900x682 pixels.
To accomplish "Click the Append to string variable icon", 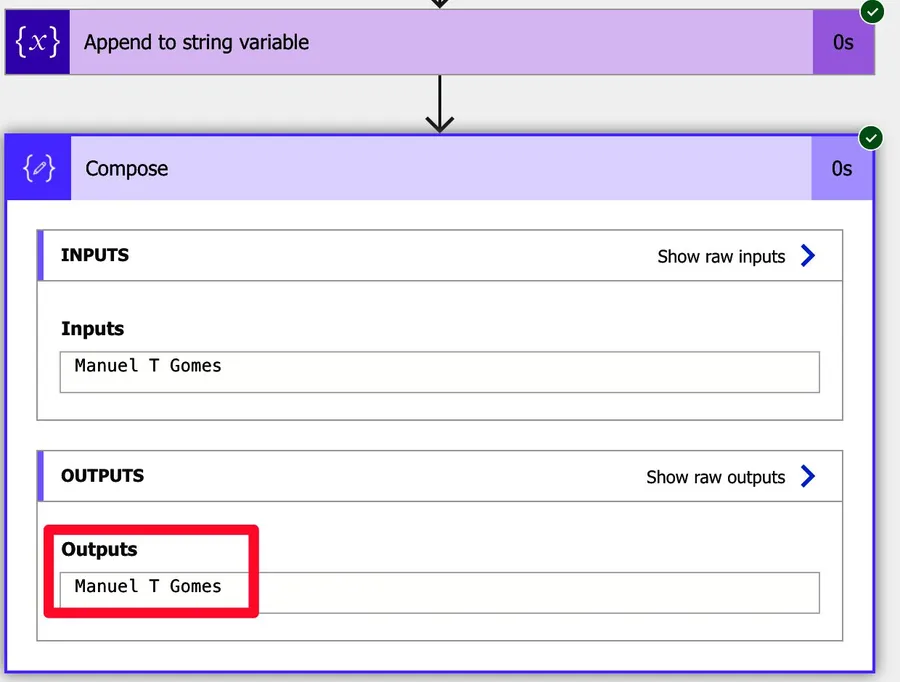I will point(37,42).
